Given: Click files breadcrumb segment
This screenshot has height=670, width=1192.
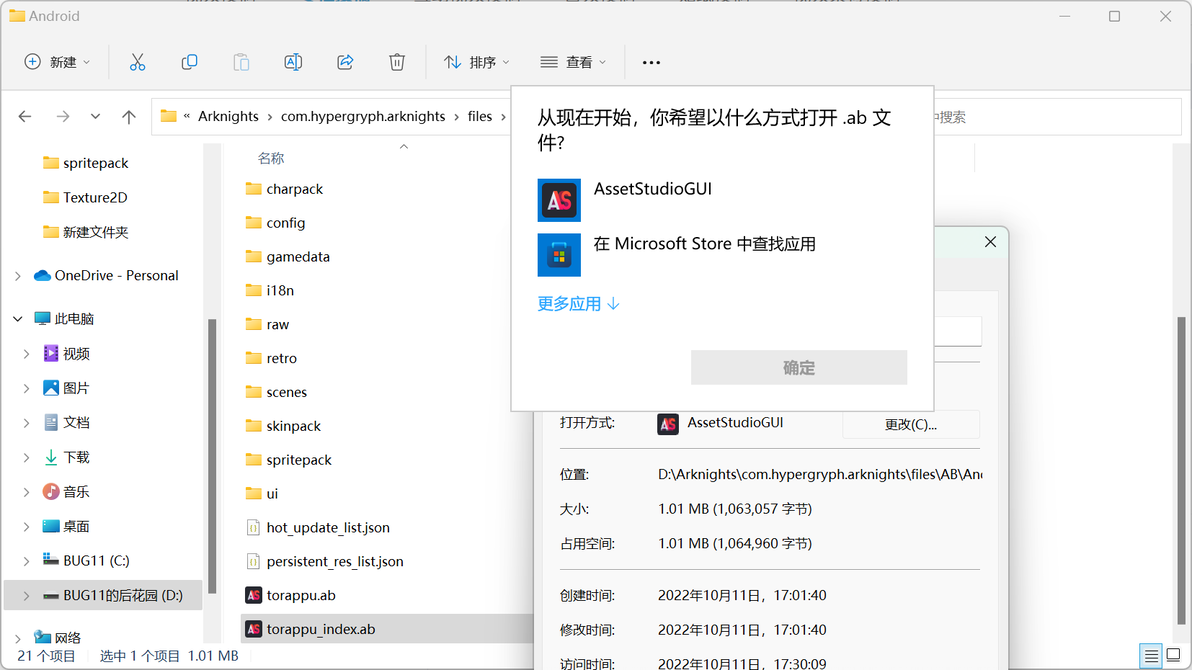Looking at the screenshot, I should click(480, 116).
